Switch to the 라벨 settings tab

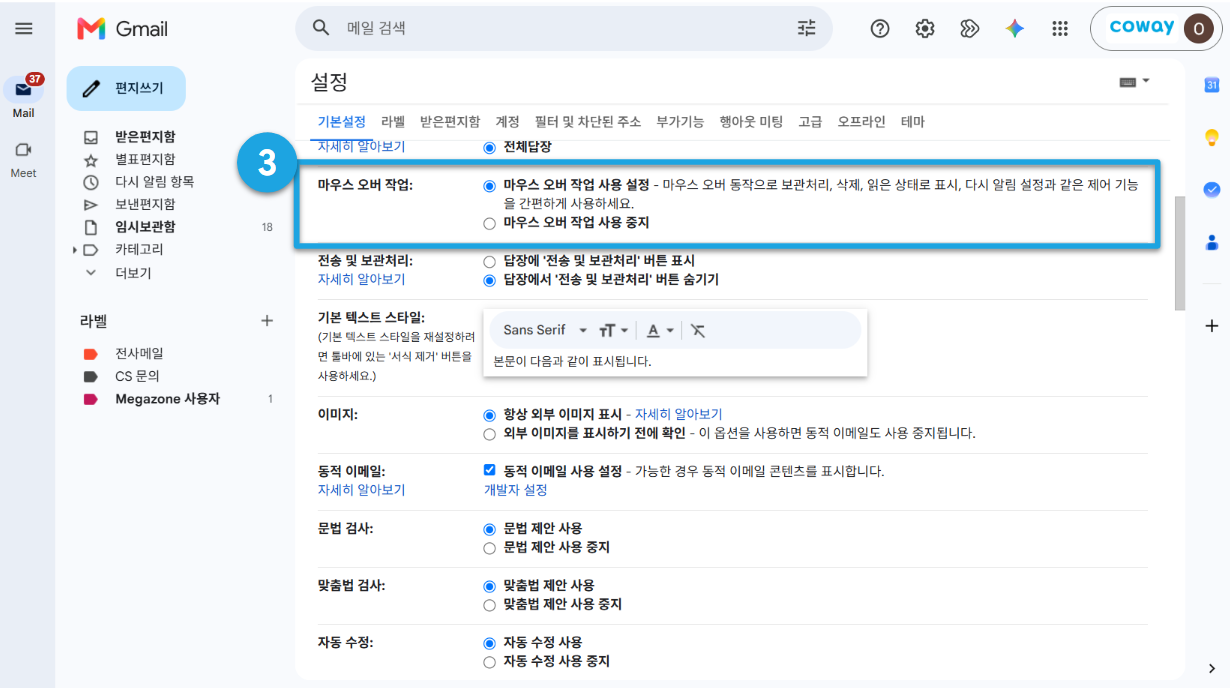coord(393,122)
